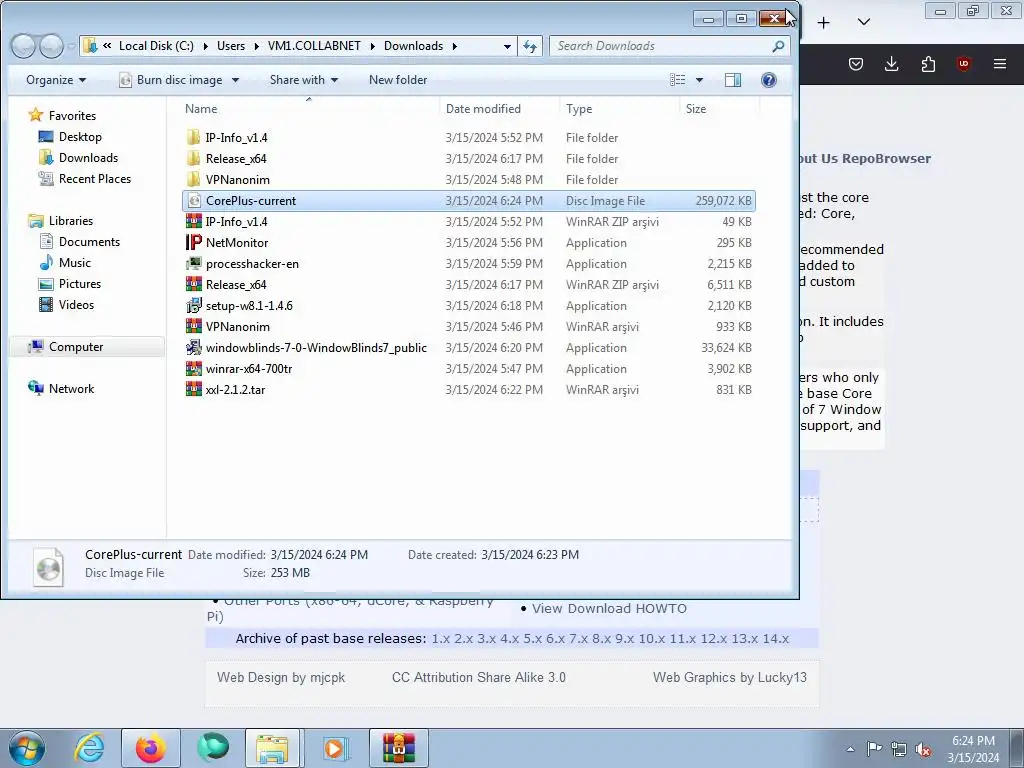Click the refresh button beside the address bar
The image size is (1024, 768).
coord(530,46)
